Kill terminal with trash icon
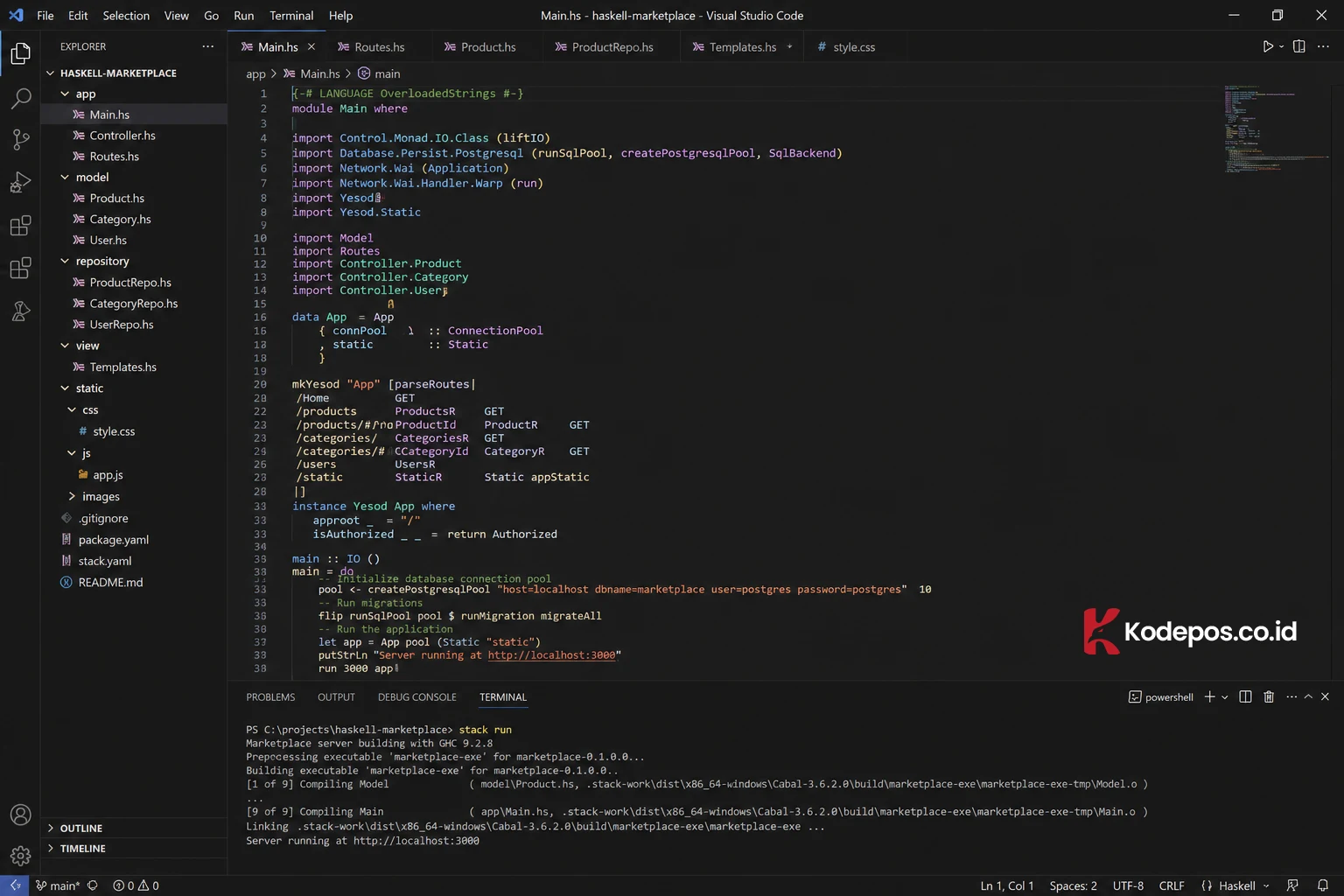Viewport: 1344px width, 896px height. [x=1269, y=696]
